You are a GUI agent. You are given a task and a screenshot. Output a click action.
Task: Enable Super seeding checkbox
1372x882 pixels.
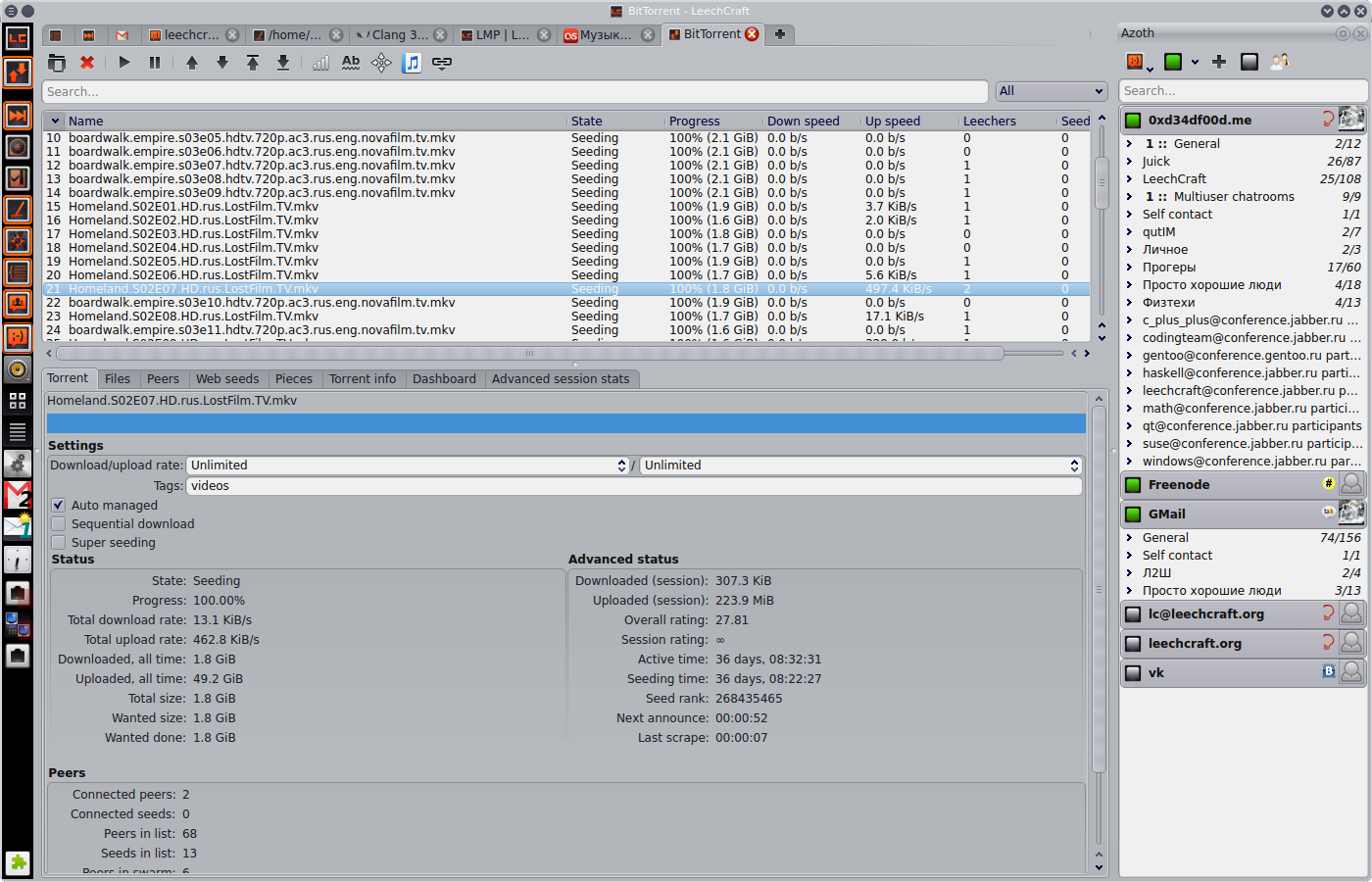[x=59, y=542]
